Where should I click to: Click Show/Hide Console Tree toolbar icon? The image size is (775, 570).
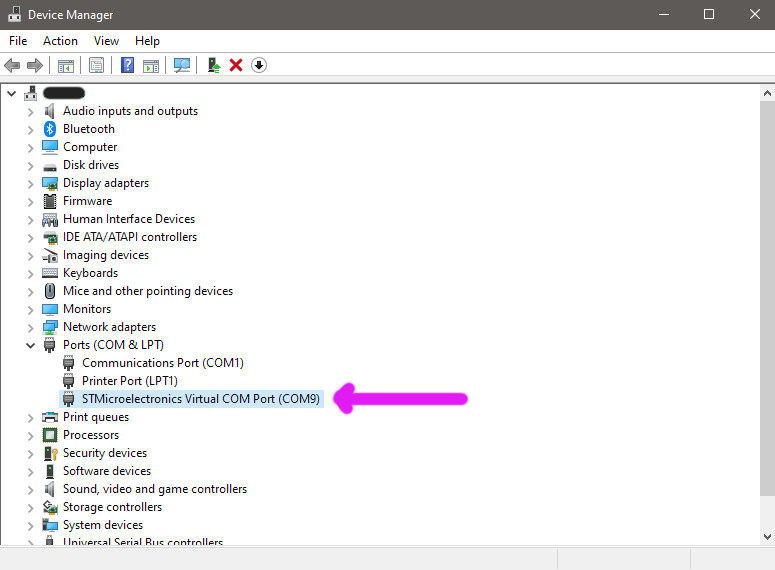pos(65,65)
